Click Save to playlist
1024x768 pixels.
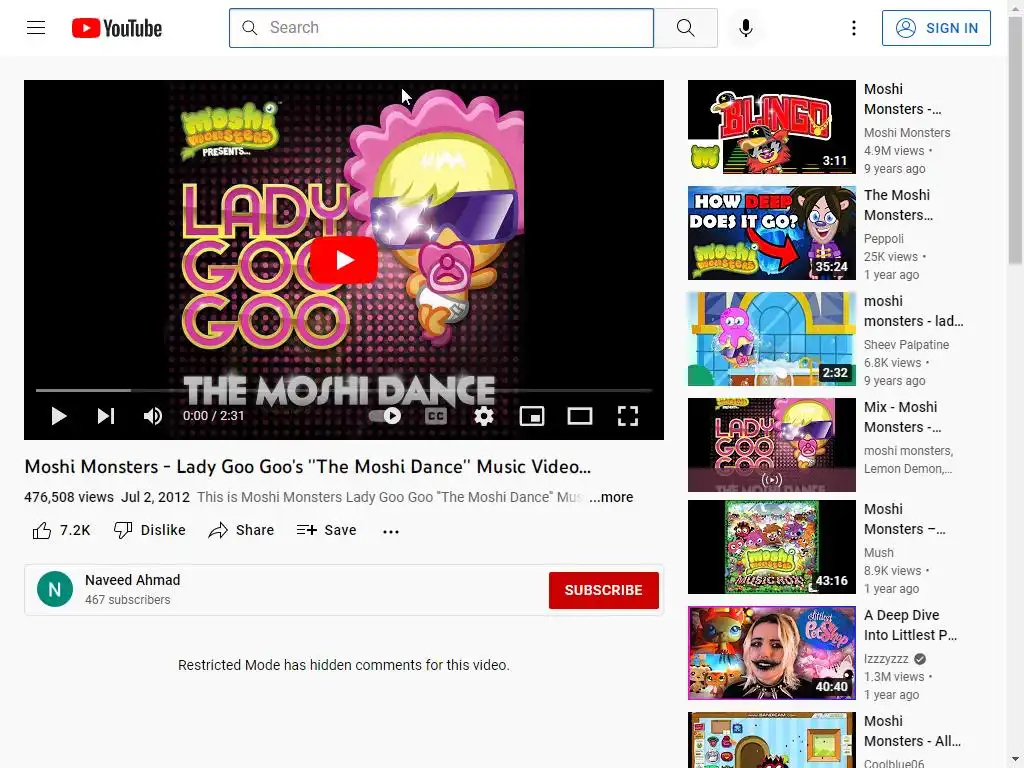(326, 530)
